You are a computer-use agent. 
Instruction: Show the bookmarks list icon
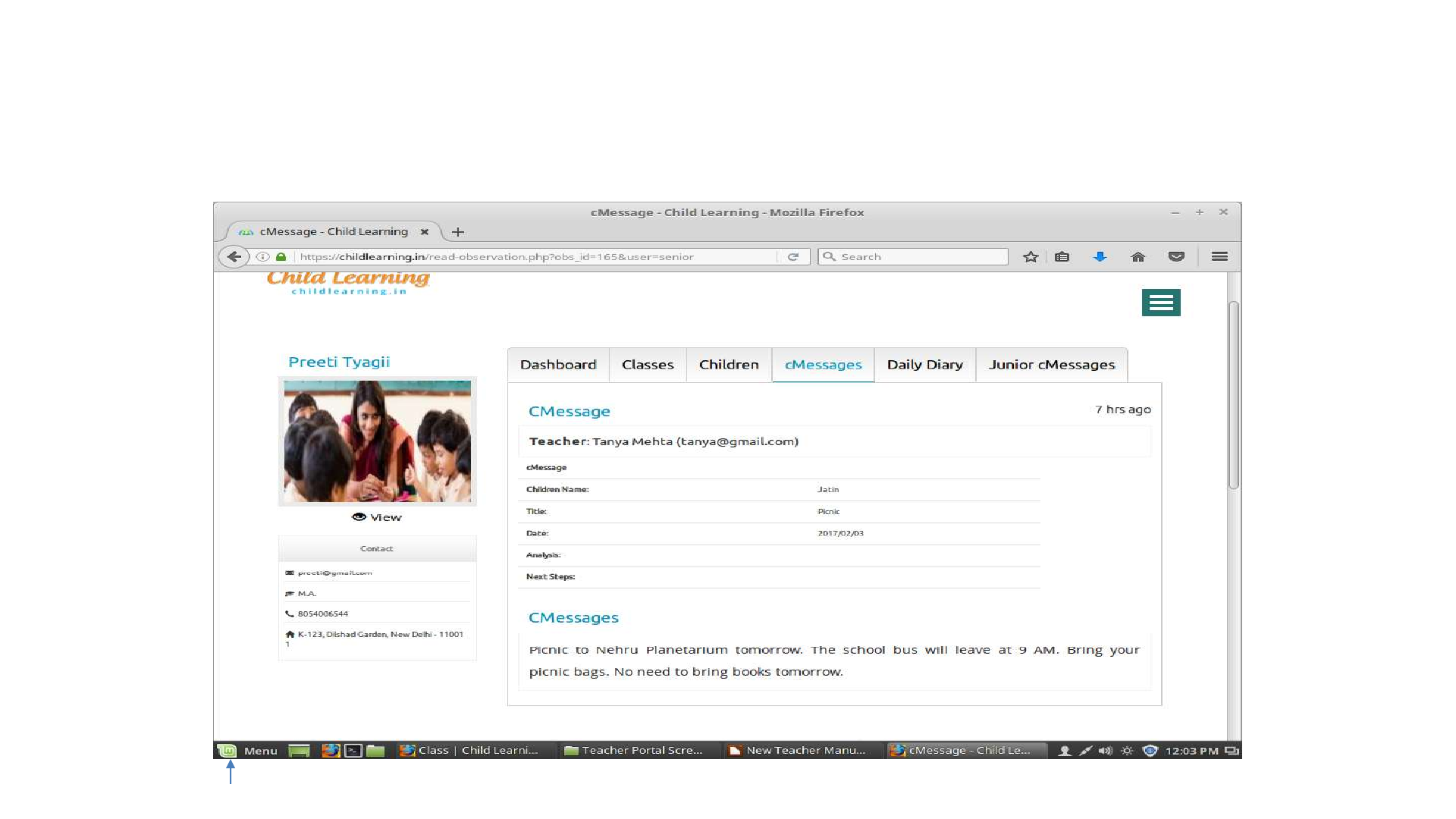point(1062,257)
